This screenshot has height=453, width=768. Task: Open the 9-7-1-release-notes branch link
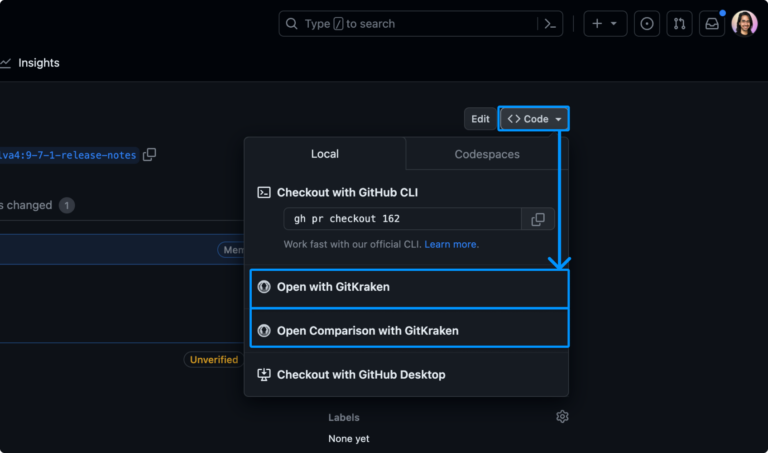click(69, 155)
